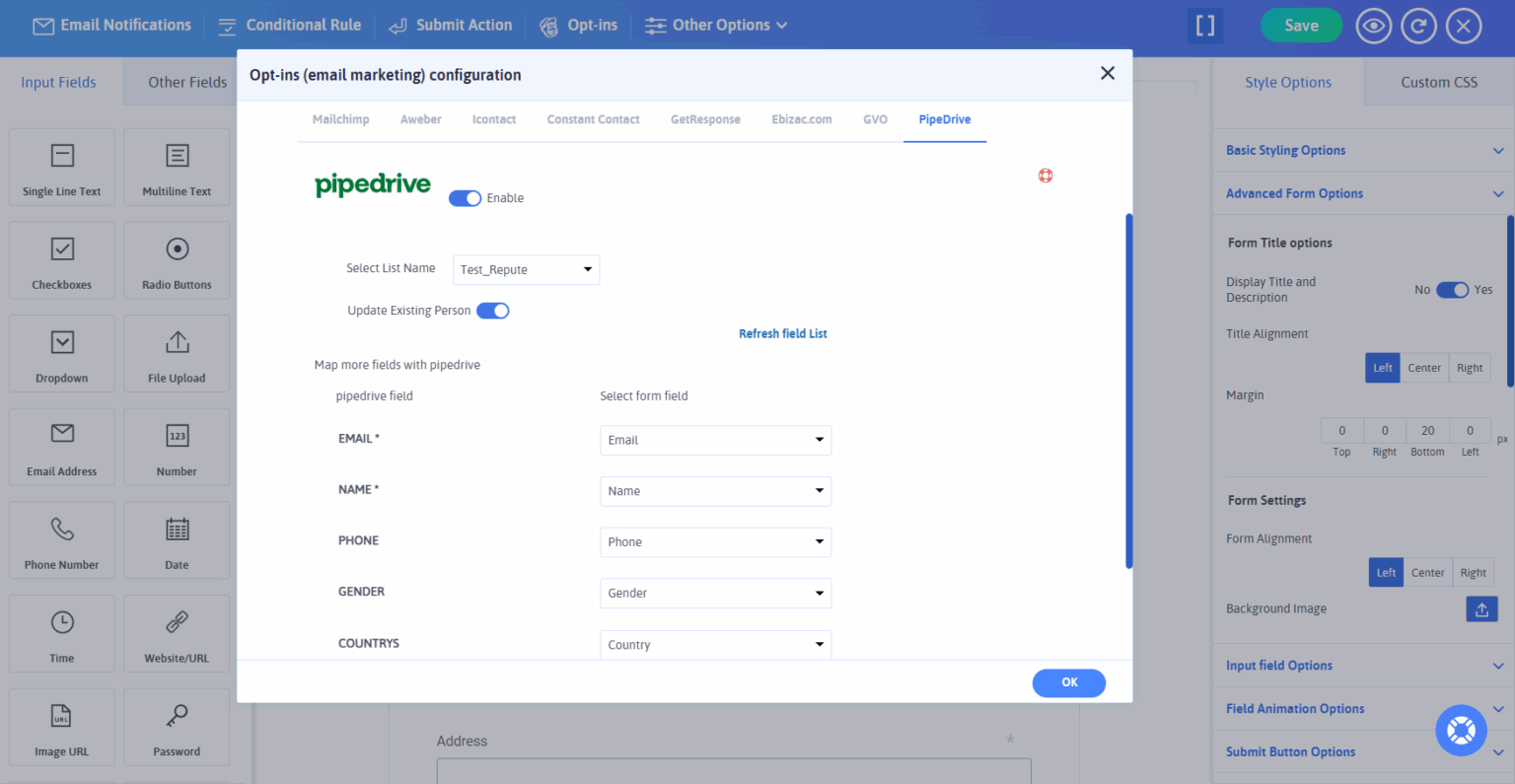This screenshot has height=784, width=1515.
Task: Set Form Alignment to Left
Action: click(x=1386, y=573)
